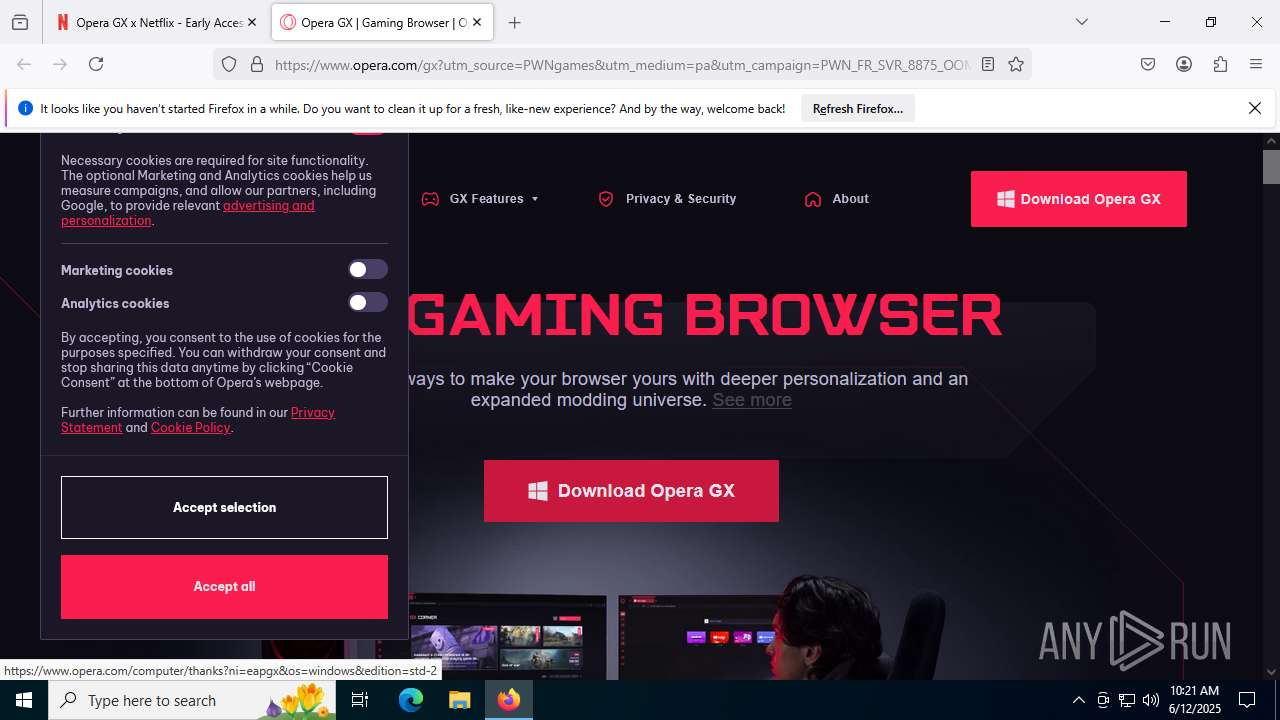This screenshot has height=720, width=1280.
Task: Focus the opera.com URL address field
Action: (x=621, y=64)
